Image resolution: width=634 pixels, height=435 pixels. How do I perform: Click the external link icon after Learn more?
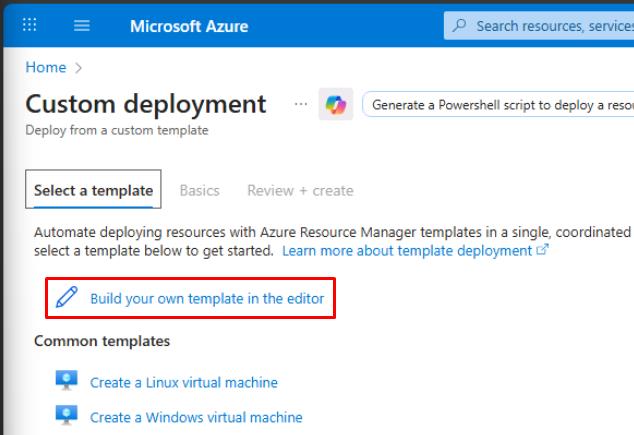pyautogui.click(x=543, y=250)
